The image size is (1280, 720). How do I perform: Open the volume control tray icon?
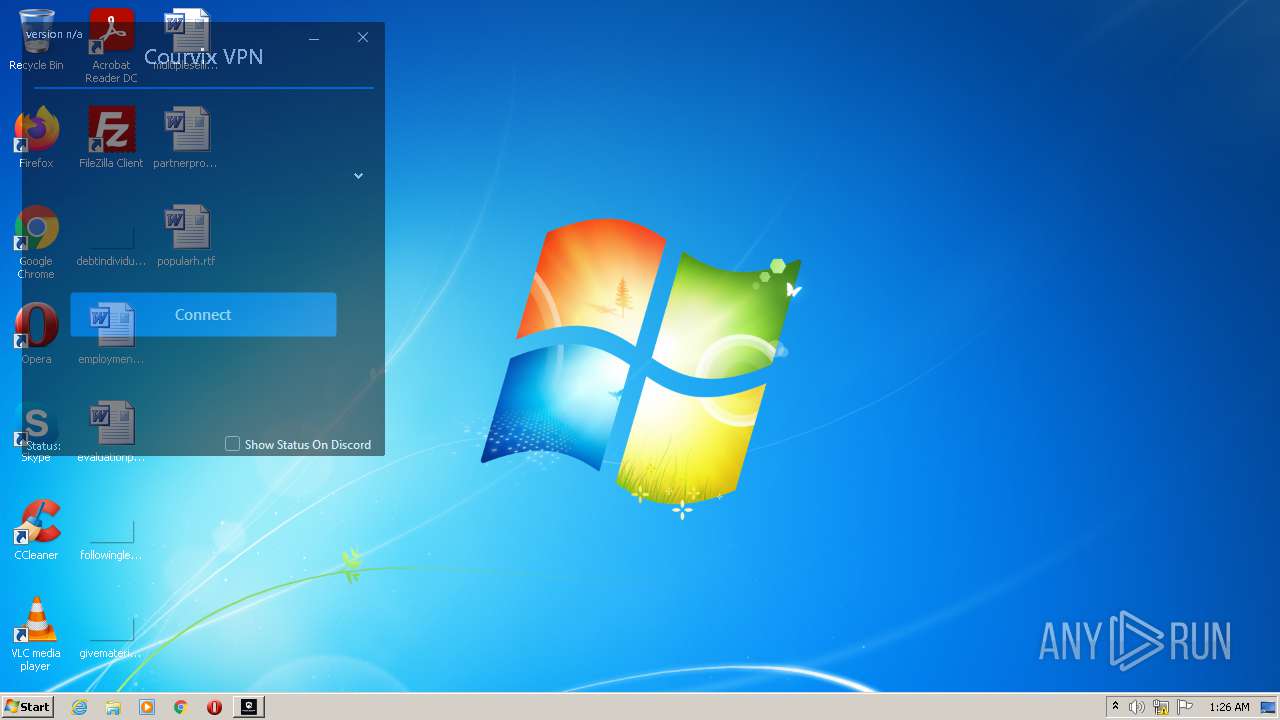click(1137, 707)
